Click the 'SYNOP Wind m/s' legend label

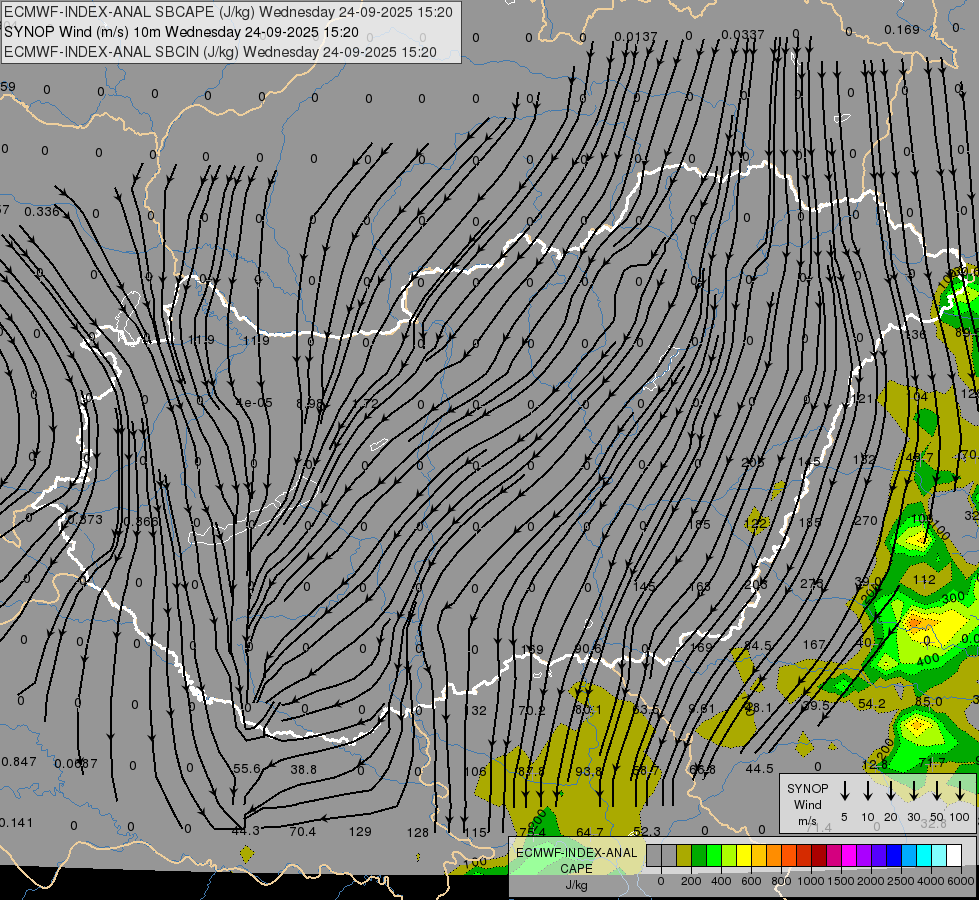(807, 804)
